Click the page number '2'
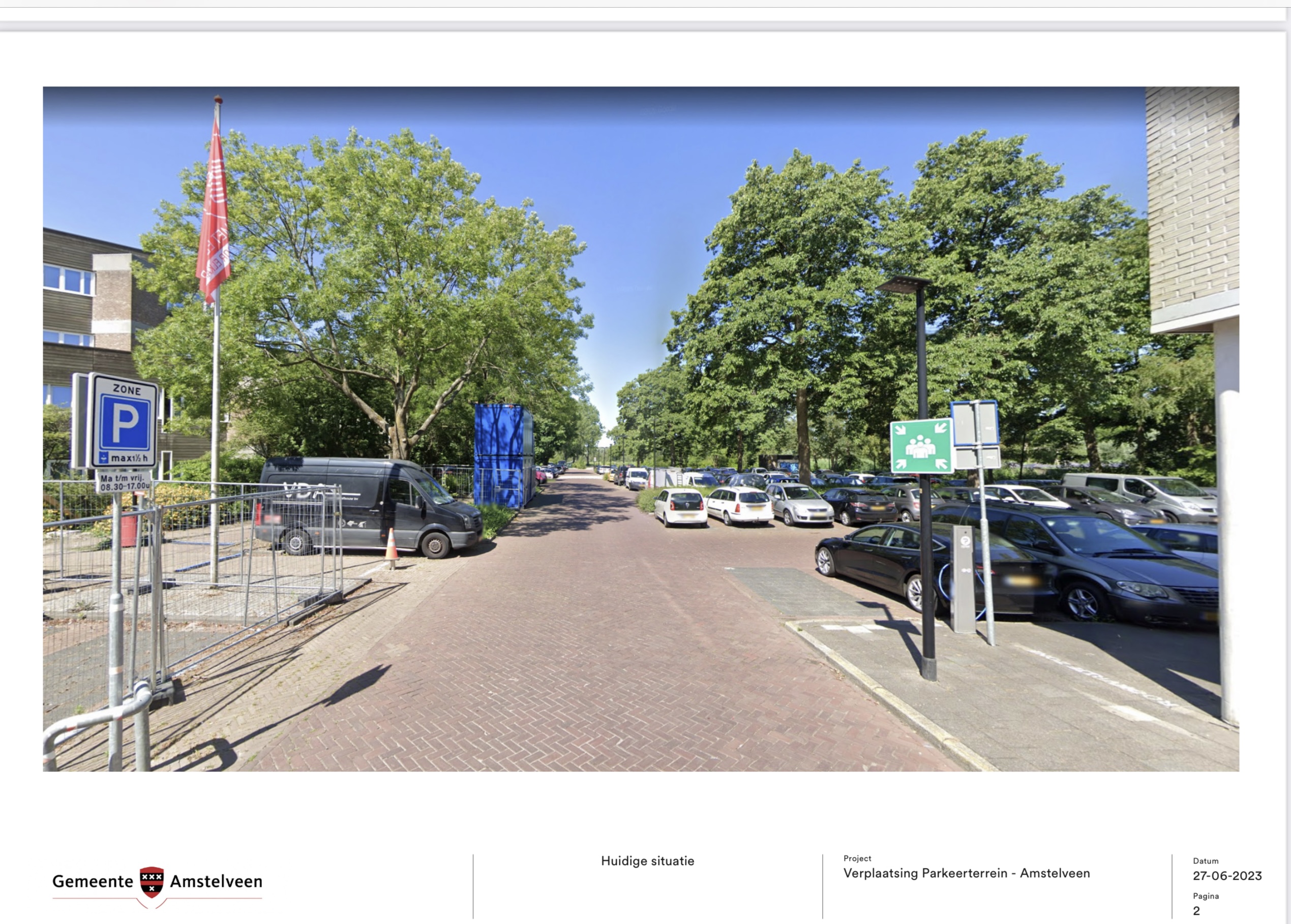 1196,910
